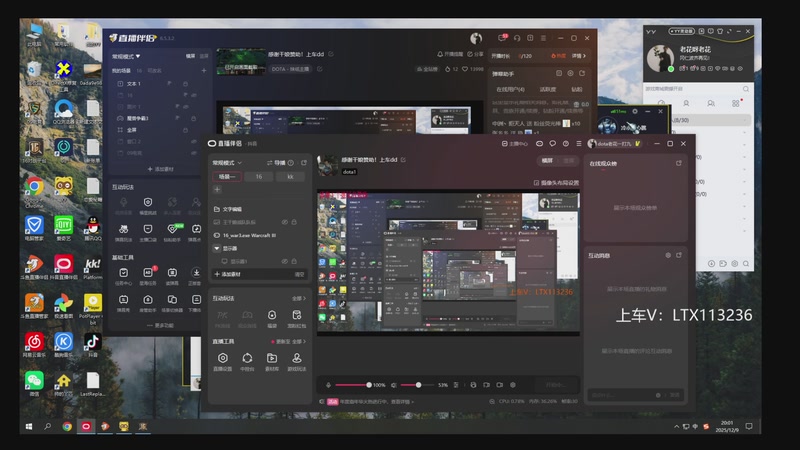Open 游戏玩法 tool in front window
The height and width of the screenshot is (450, 800).
coord(296,361)
